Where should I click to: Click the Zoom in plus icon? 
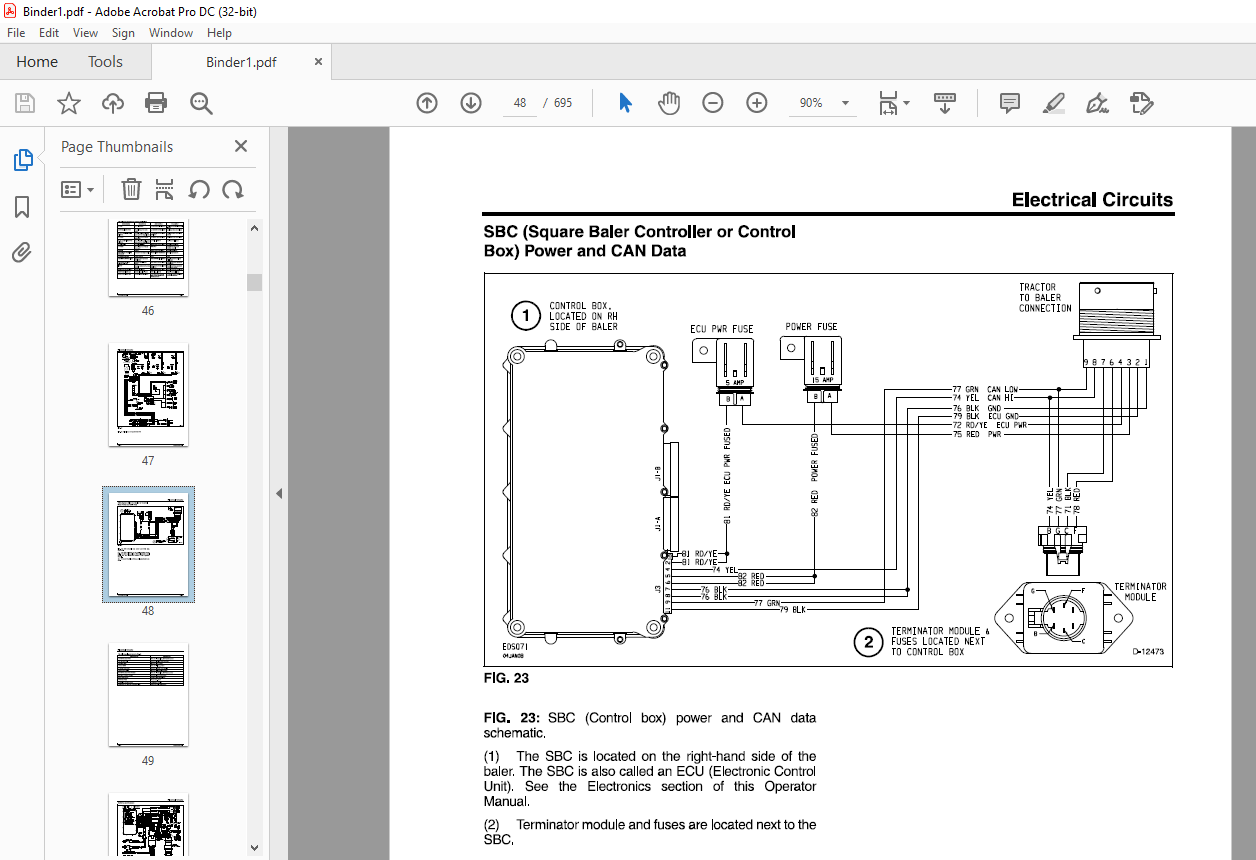pos(757,103)
